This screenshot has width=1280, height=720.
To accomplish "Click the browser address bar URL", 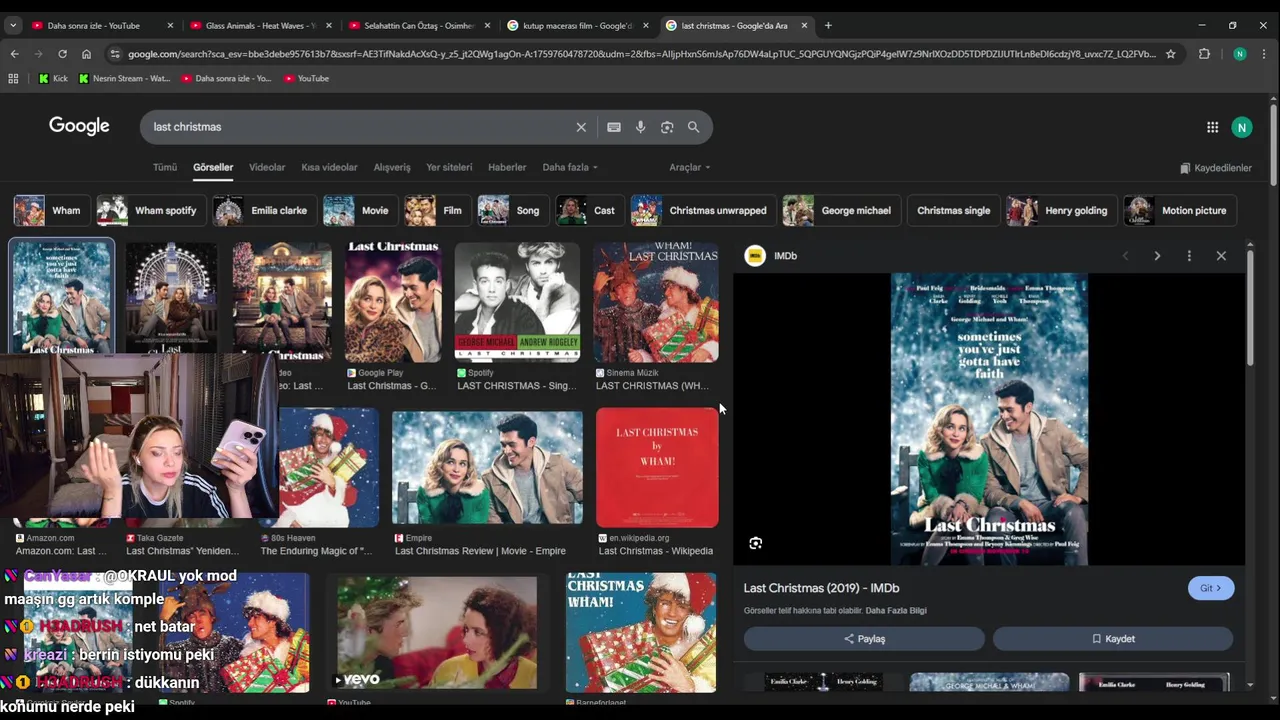I will pyautogui.click(x=640, y=54).
